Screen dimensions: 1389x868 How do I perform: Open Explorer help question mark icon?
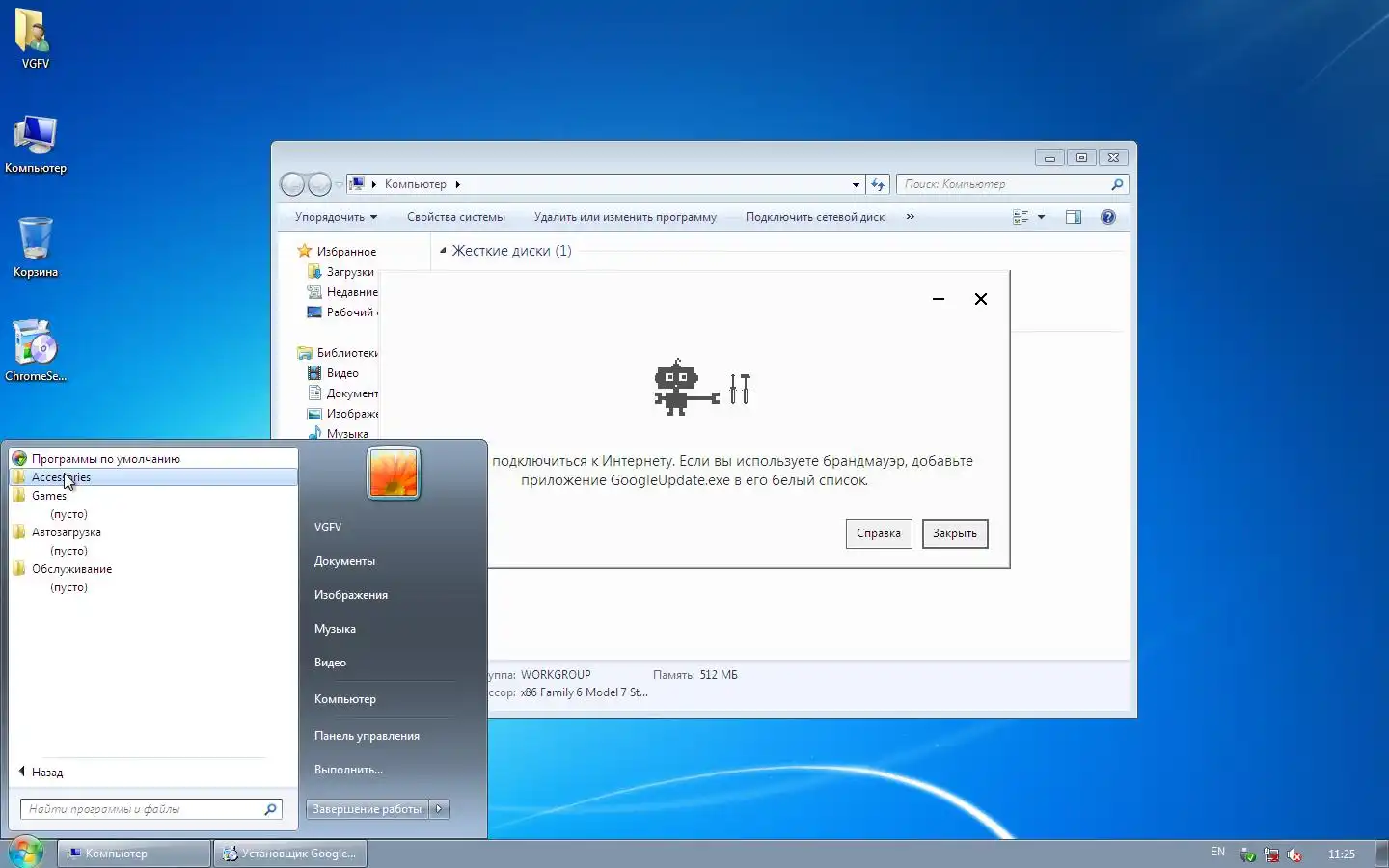point(1108,217)
